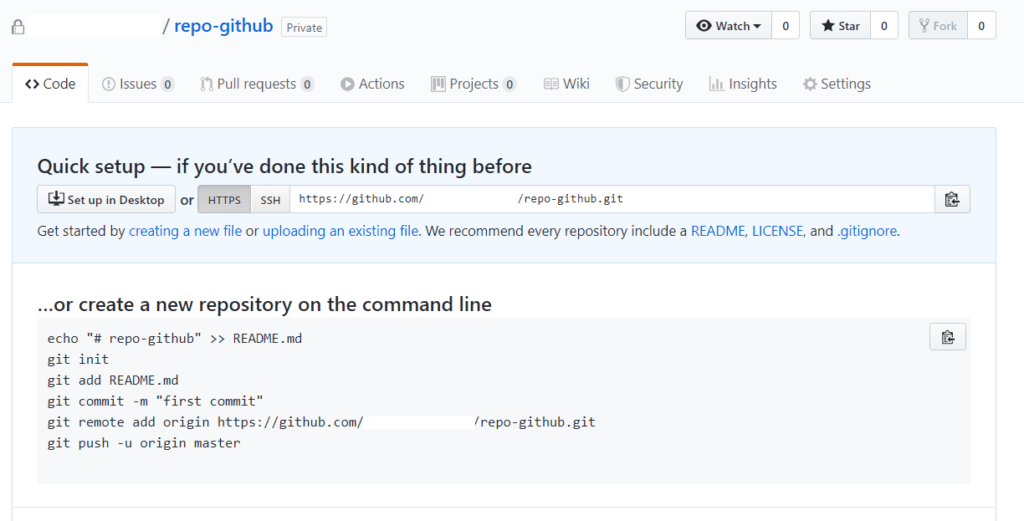The height and width of the screenshot is (521, 1024).
Task: Click the private repository lock icon
Action: click(18, 27)
